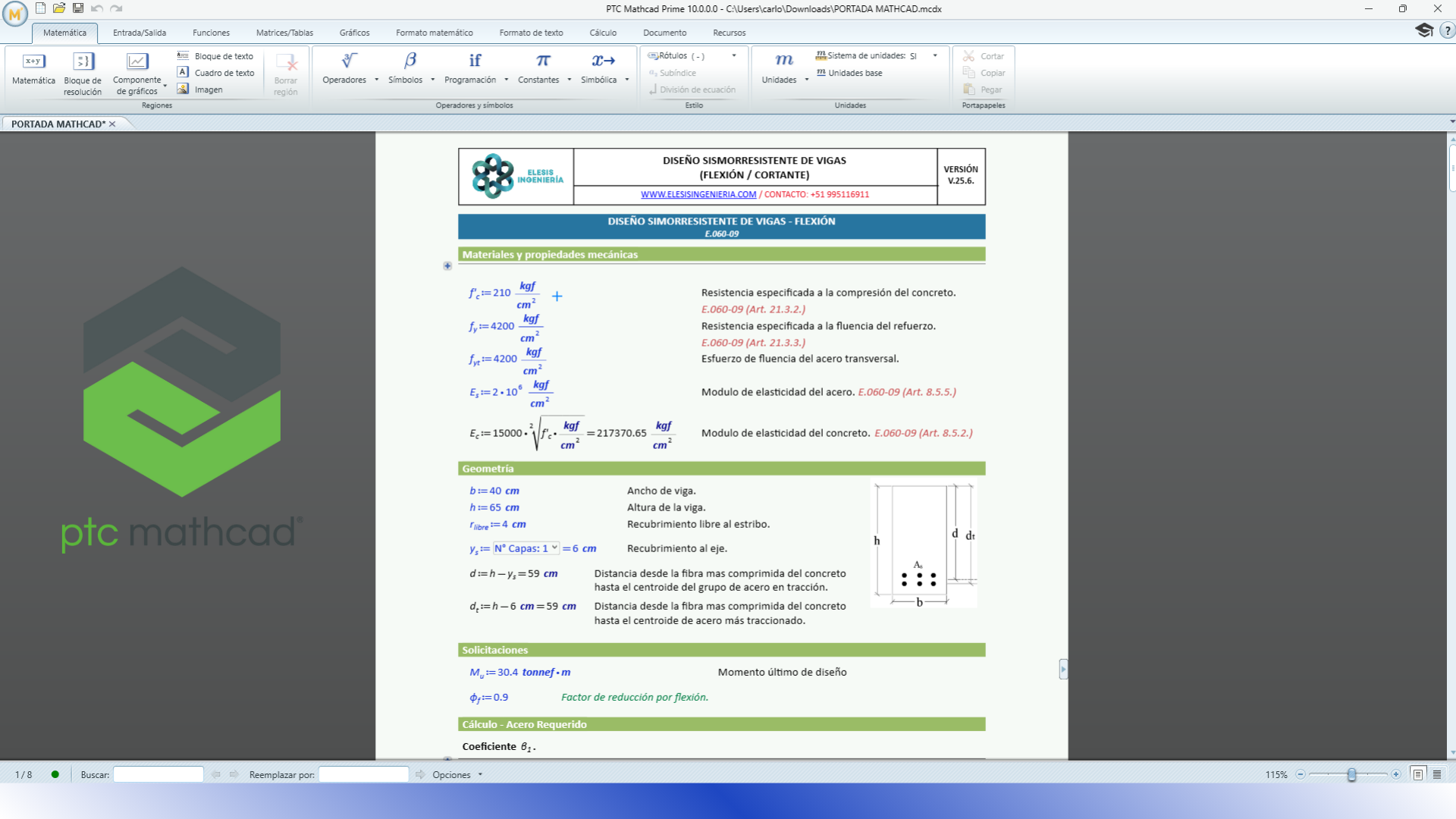The image size is (1456, 819).
Task: Open the Unidades icon in ribbon
Action: pyautogui.click(x=784, y=61)
